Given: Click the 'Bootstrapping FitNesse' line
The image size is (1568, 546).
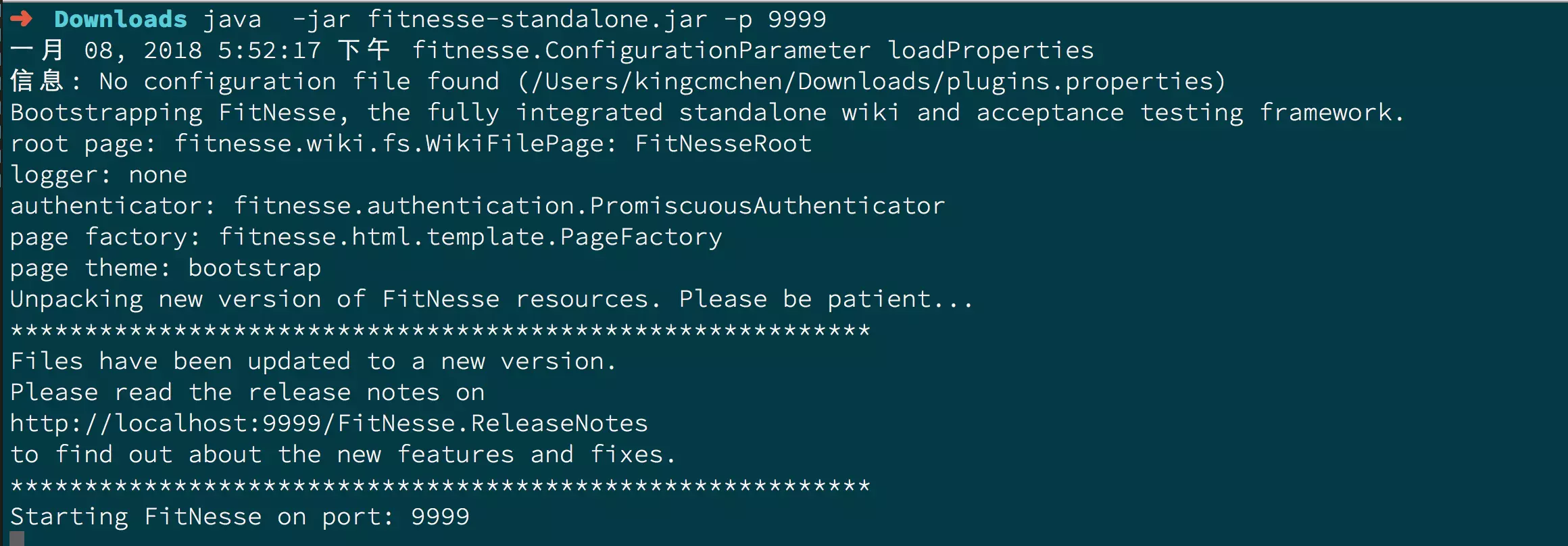Looking at the screenshot, I should pos(707,113).
